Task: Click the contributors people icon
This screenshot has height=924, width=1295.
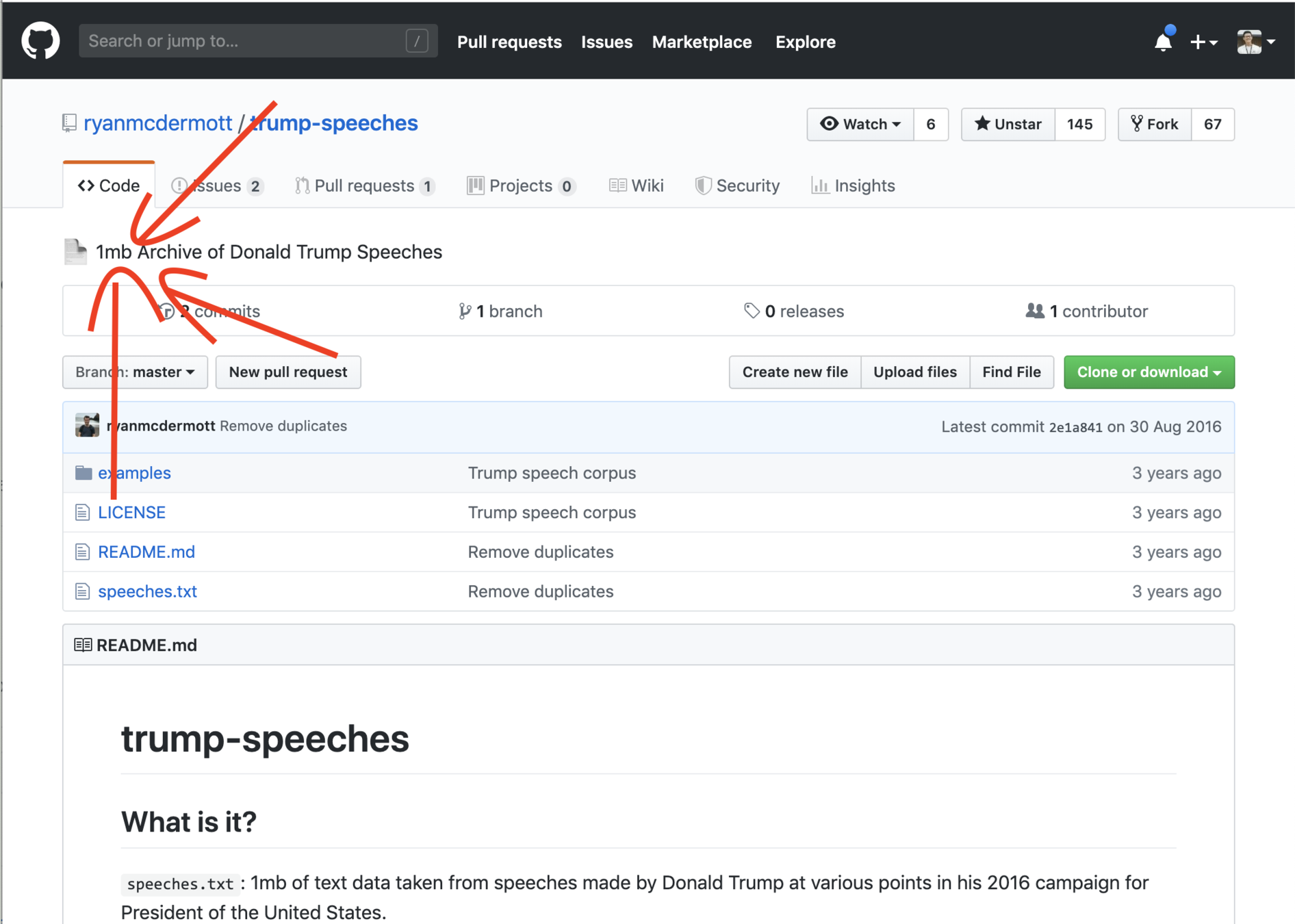Action: click(1035, 311)
